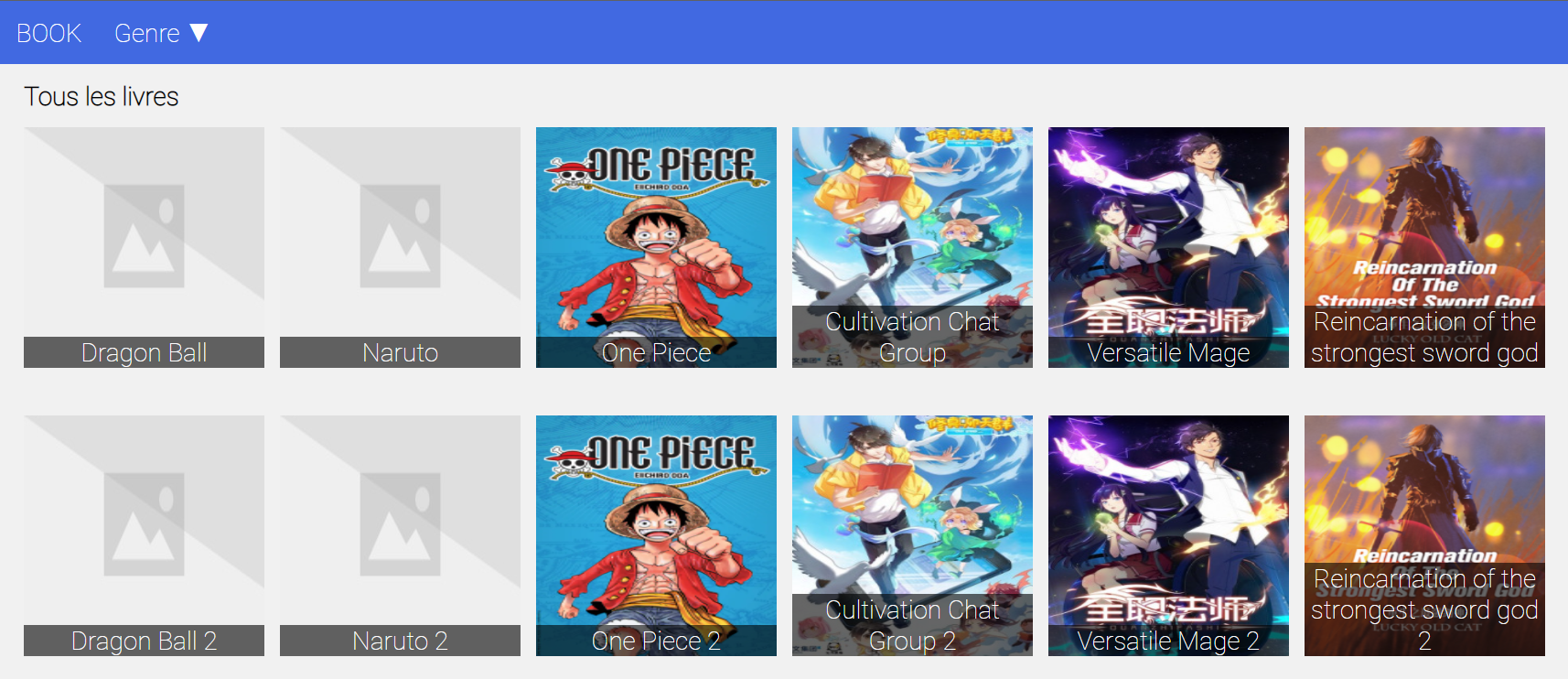Select the Naruto 2 placeholder image icon
Screen dimensions: 1568x679
pyautogui.click(x=400, y=524)
